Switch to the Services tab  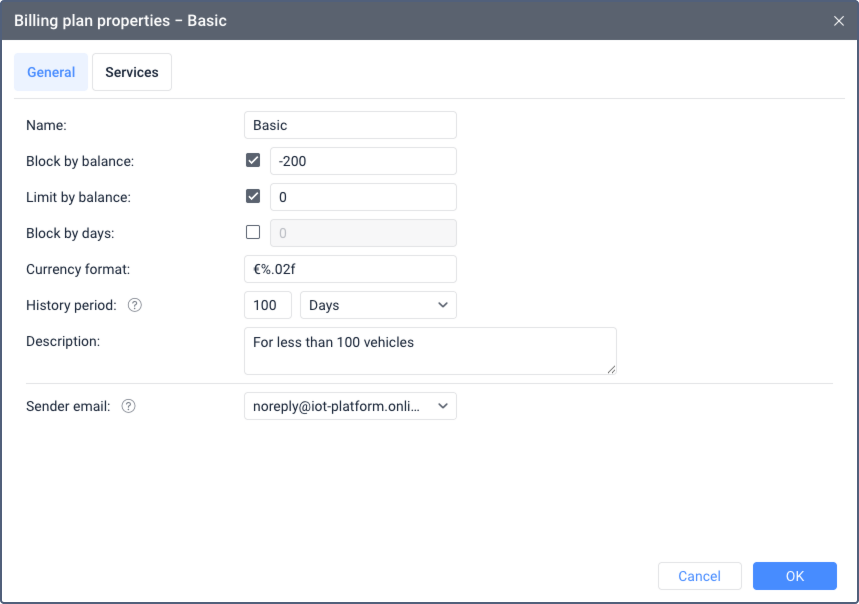[x=132, y=72]
